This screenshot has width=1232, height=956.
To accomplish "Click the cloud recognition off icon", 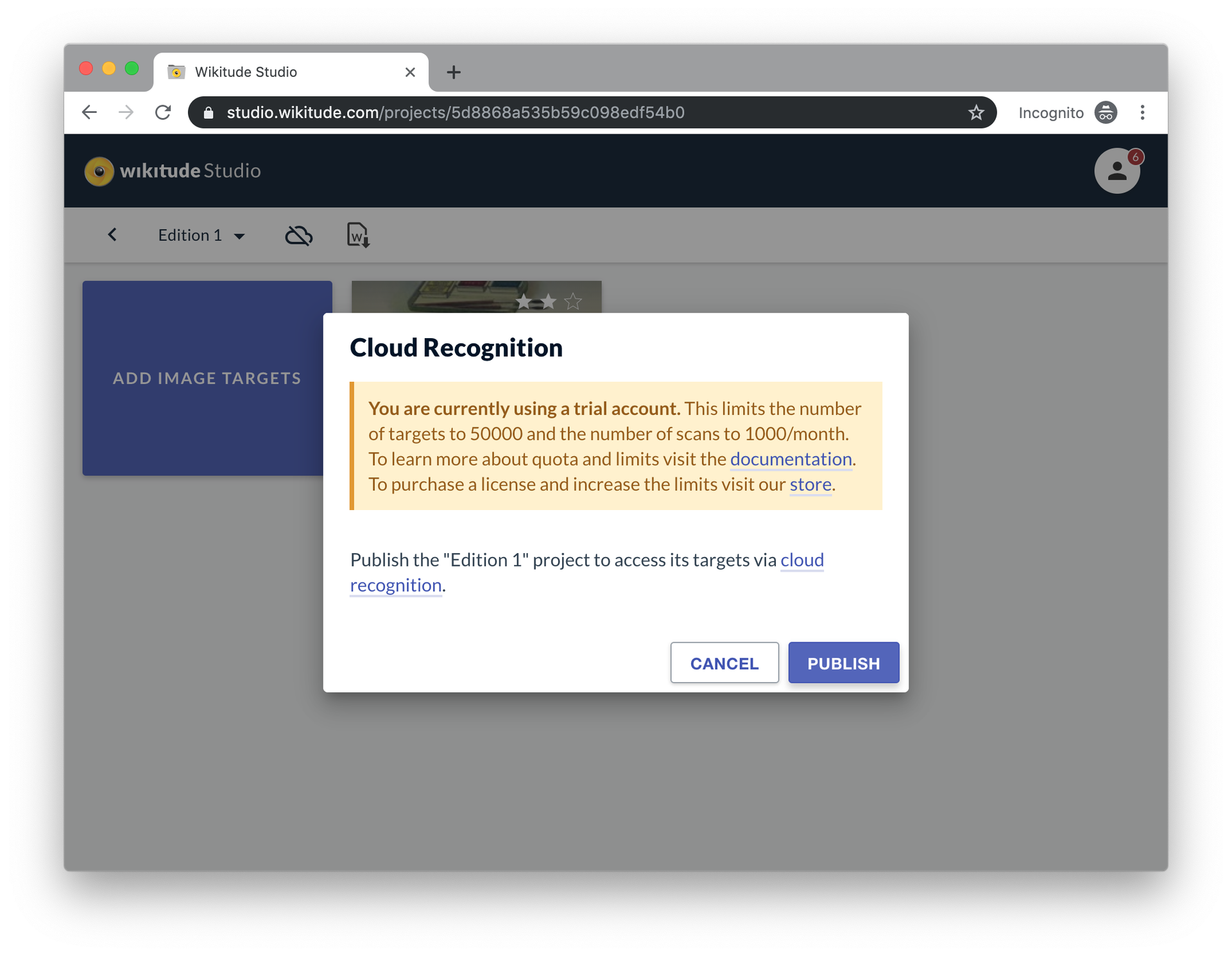I will pyautogui.click(x=298, y=235).
